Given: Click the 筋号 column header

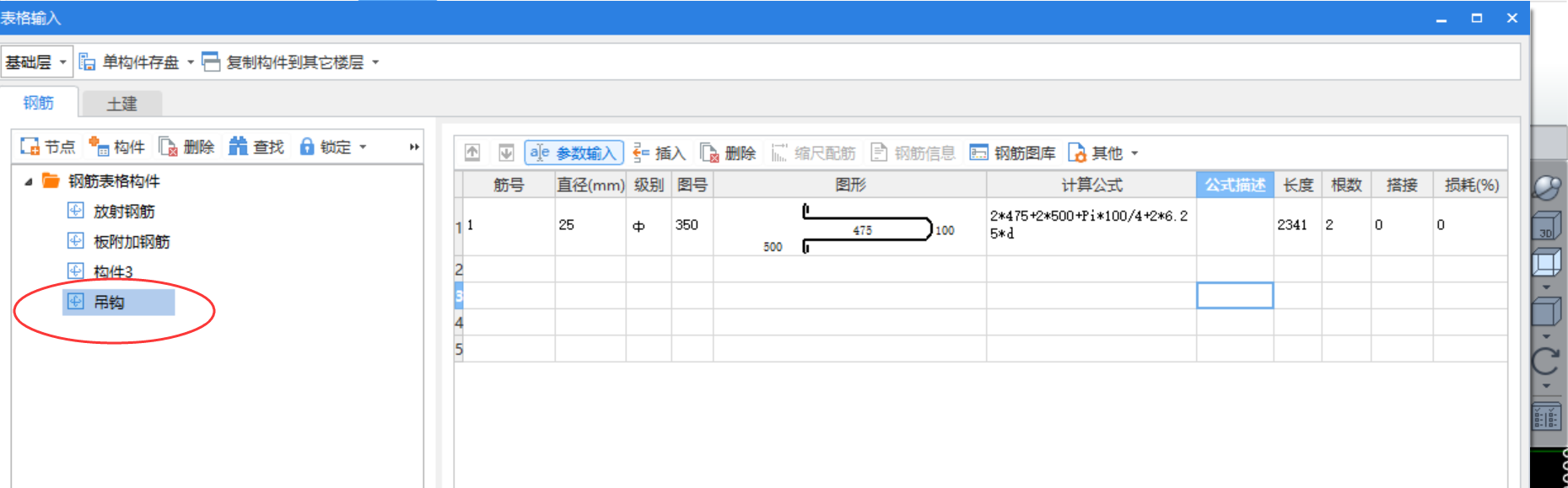Looking at the screenshot, I should click(509, 185).
